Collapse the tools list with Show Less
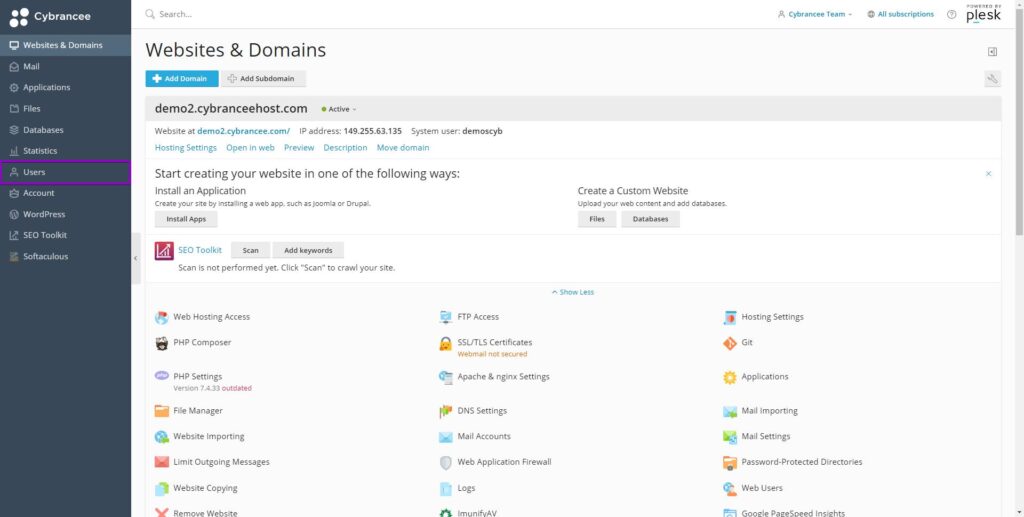 573,292
